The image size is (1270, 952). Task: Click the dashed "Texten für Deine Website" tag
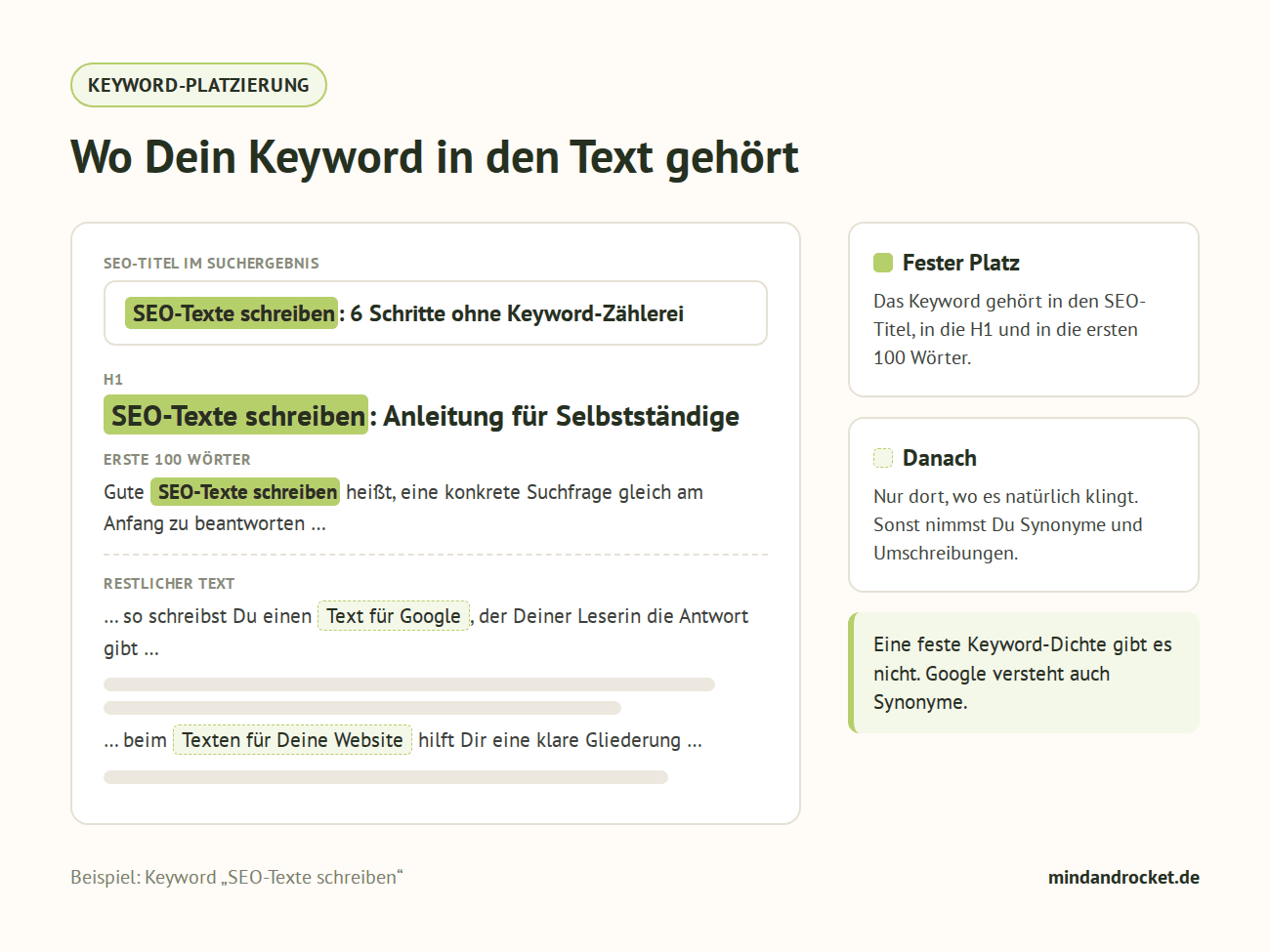pos(292,740)
